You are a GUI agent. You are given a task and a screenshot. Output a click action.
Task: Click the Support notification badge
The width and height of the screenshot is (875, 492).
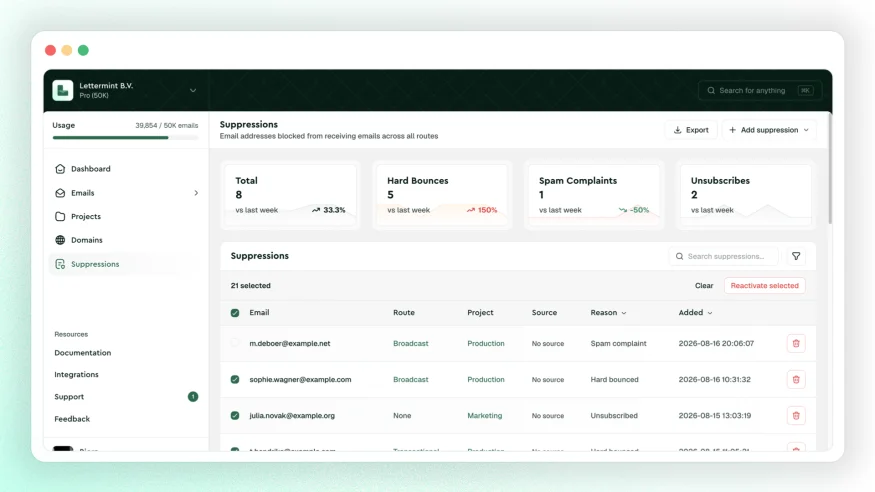(193, 397)
